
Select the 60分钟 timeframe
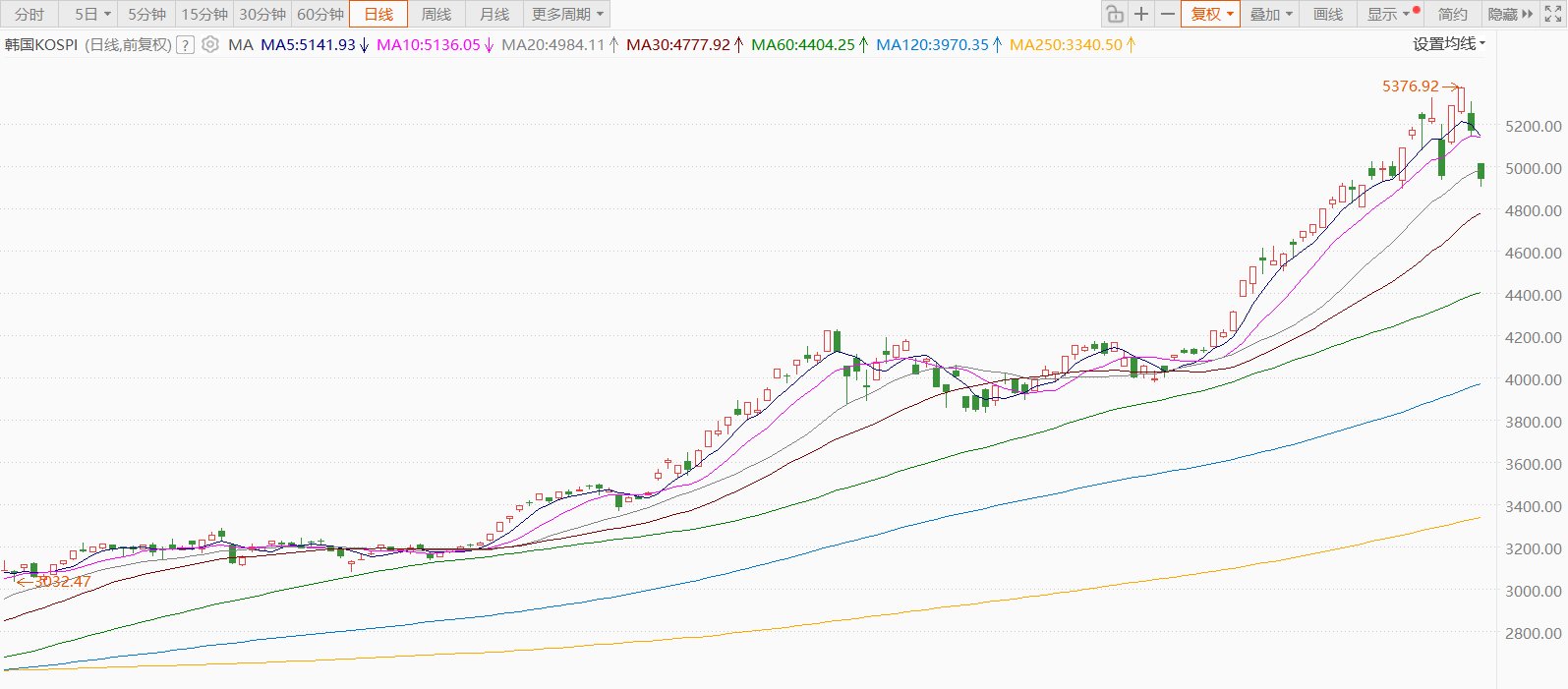click(x=320, y=14)
